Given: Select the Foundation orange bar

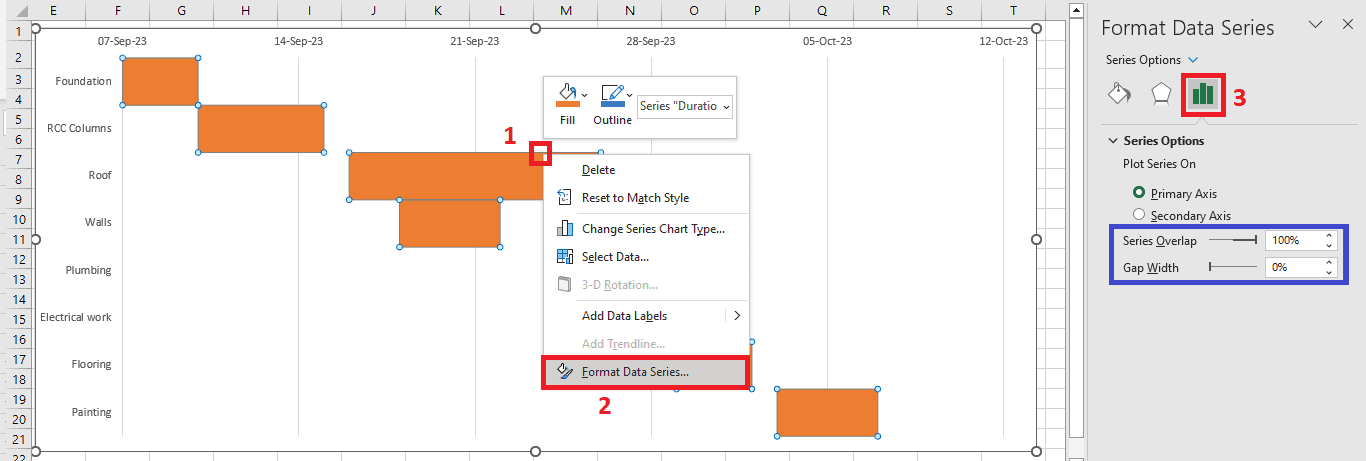Looking at the screenshot, I should (x=160, y=81).
